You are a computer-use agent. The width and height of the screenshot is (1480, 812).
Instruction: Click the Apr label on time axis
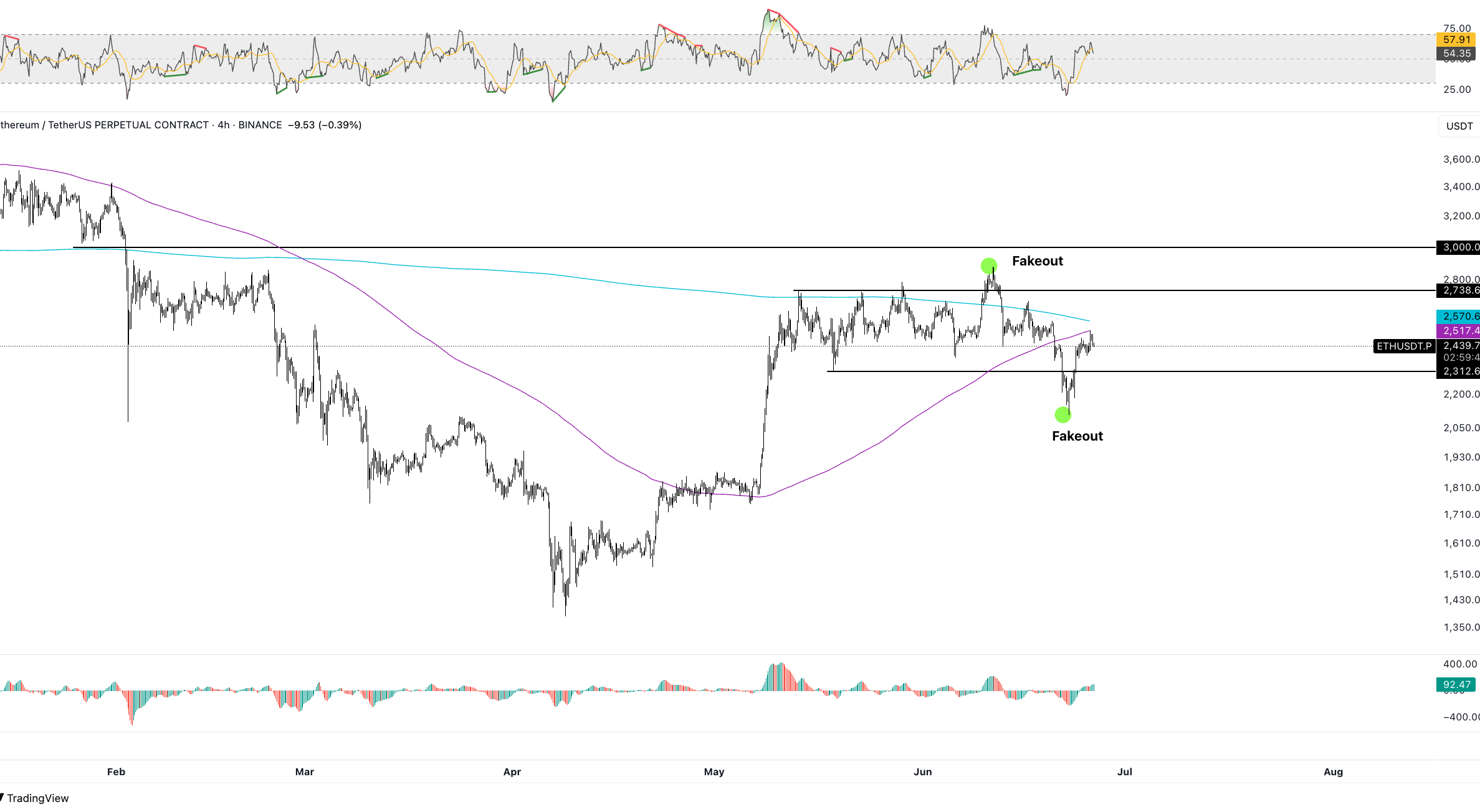click(512, 772)
